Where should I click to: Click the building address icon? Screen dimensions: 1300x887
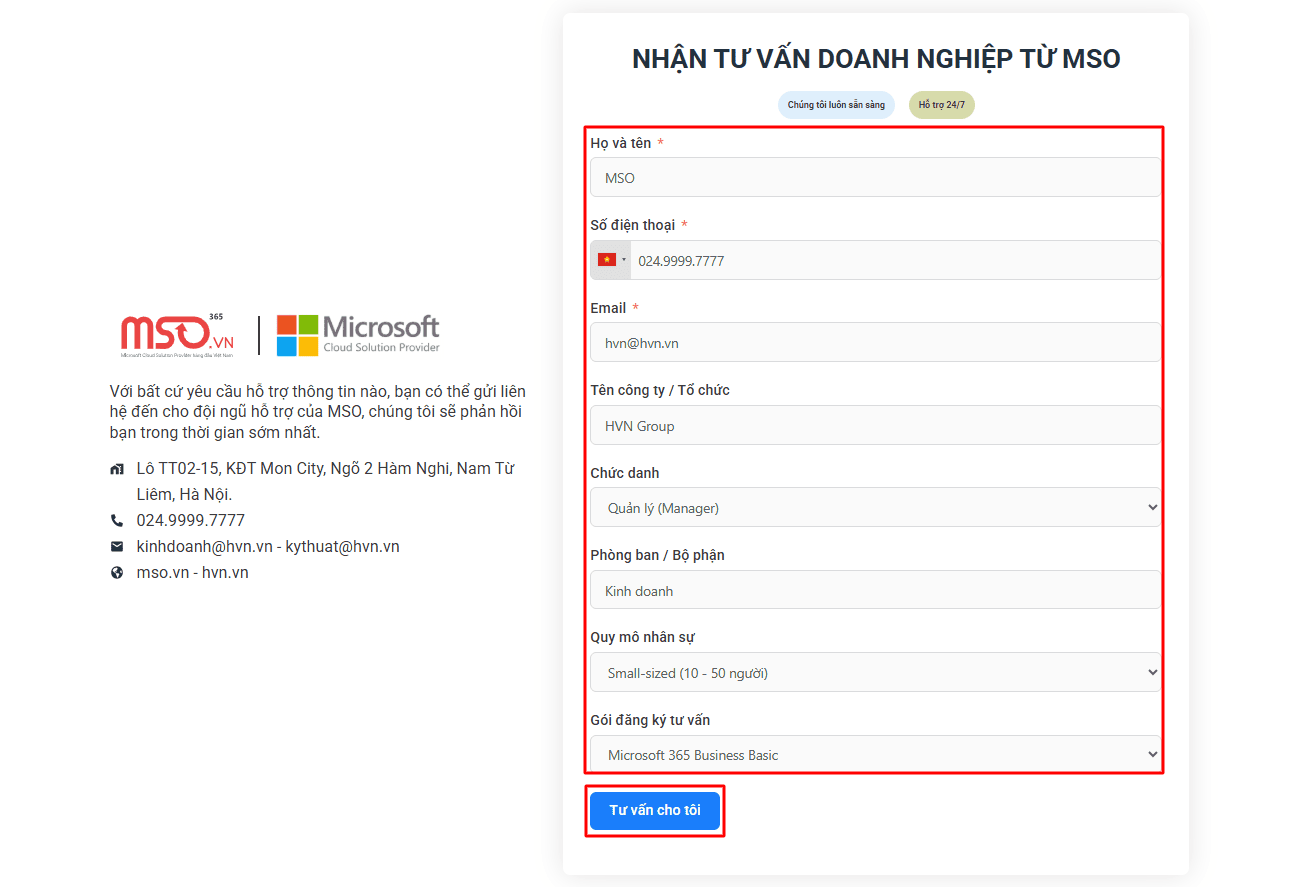pyautogui.click(x=117, y=469)
